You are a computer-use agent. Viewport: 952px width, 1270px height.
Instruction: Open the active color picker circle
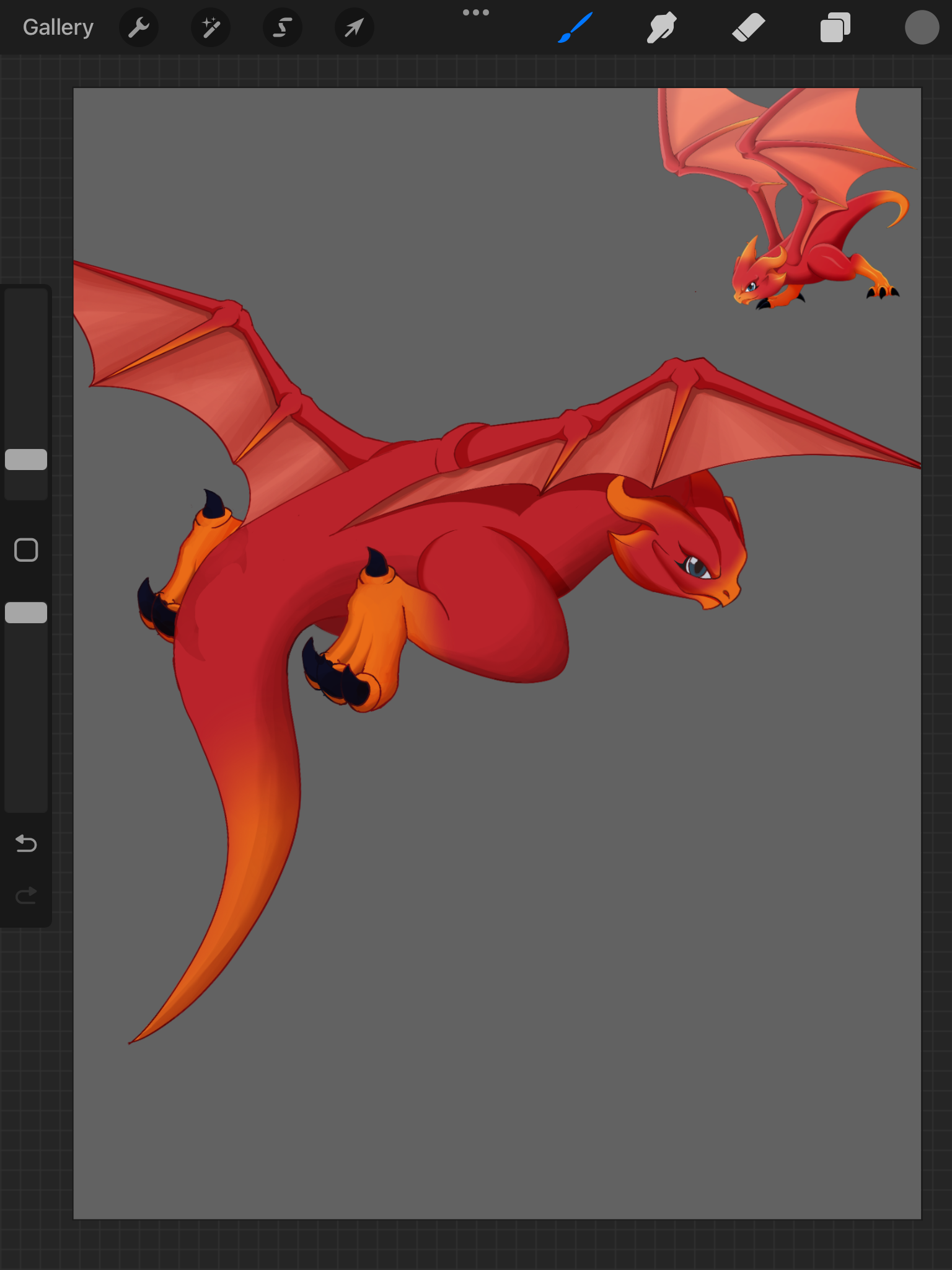pyautogui.click(x=922, y=27)
